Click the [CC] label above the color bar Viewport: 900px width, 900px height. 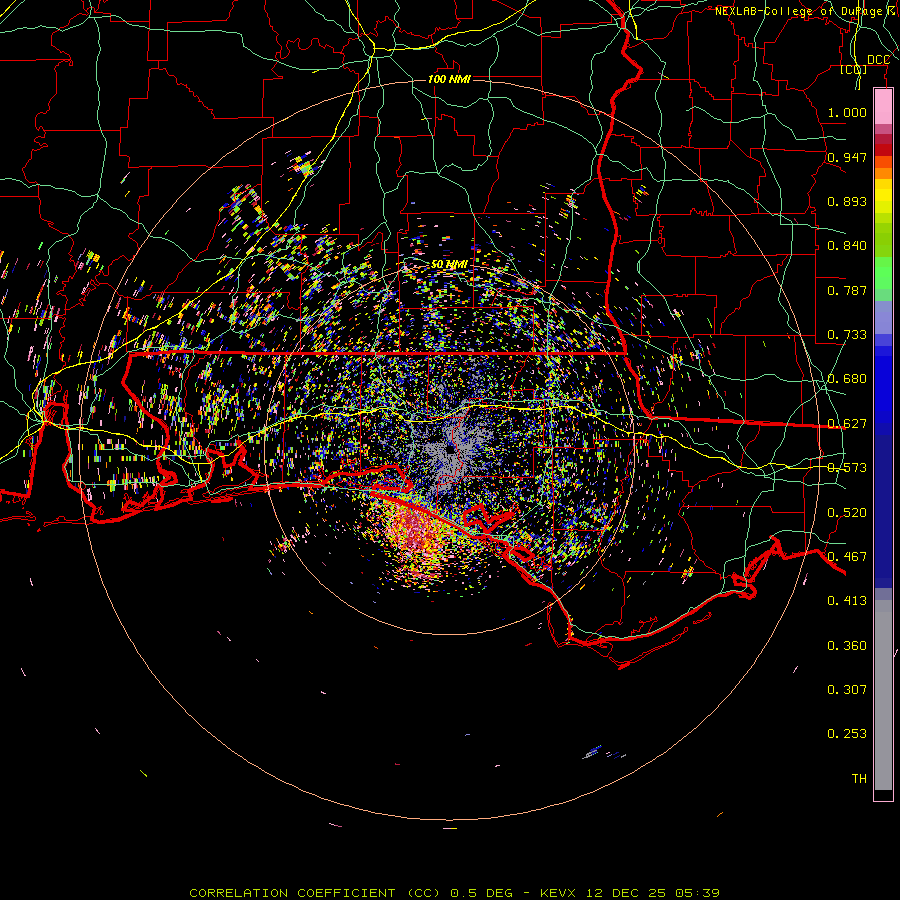pos(854,69)
